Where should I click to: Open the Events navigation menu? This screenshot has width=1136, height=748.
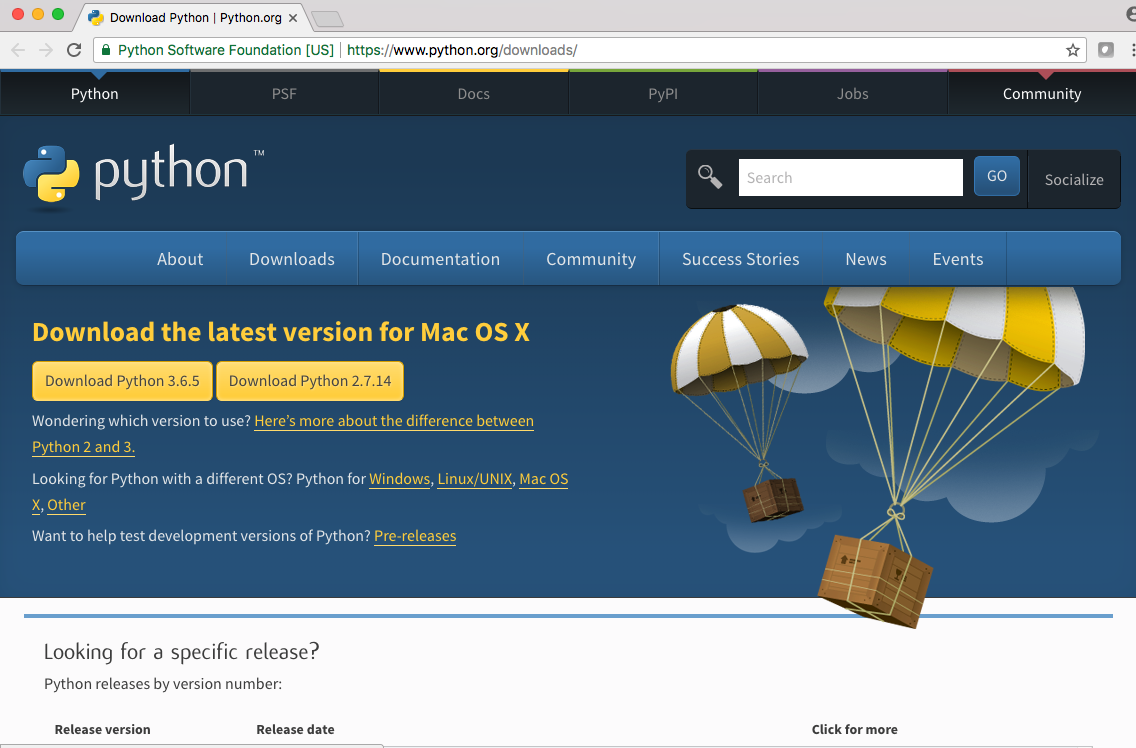coord(958,259)
